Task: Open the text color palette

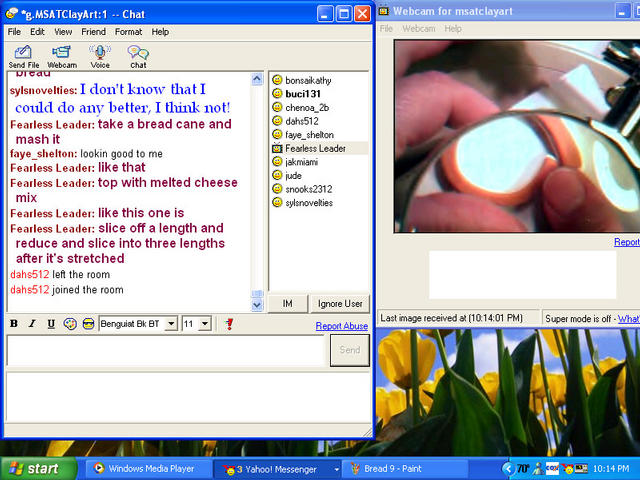Action: [x=70, y=324]
